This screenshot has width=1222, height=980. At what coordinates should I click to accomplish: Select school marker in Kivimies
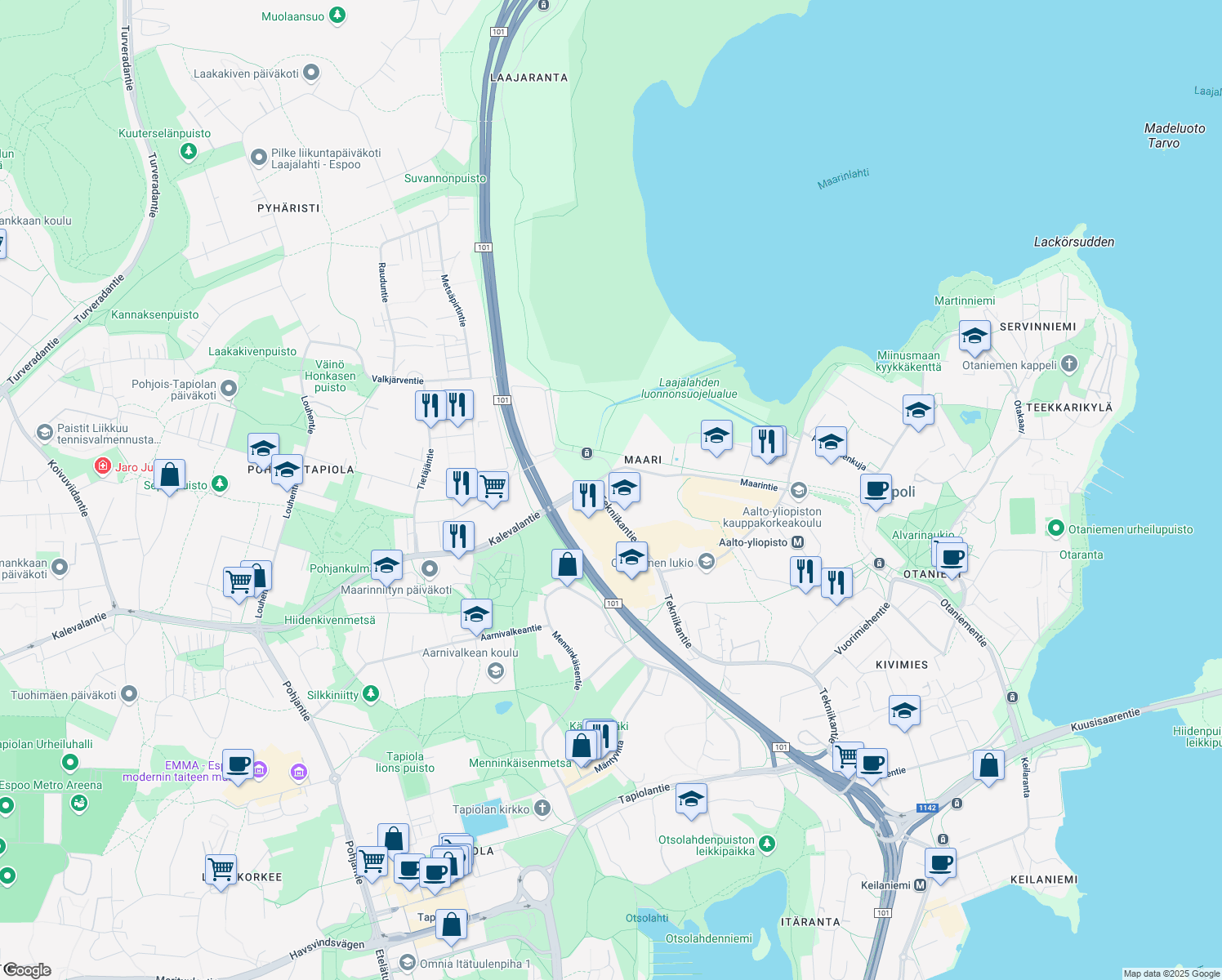click(x=904, y=713)
